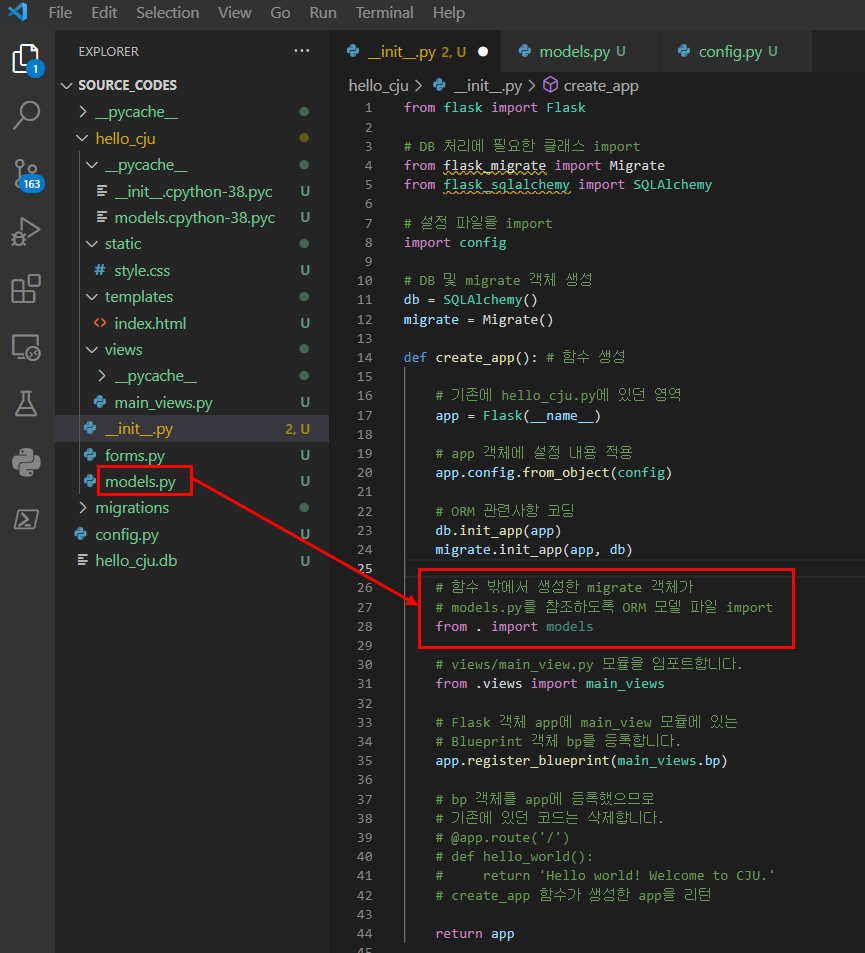This screenshot has height=953, width=865.
Task: Open the Testing flask icon
Action: click(27, 404)
